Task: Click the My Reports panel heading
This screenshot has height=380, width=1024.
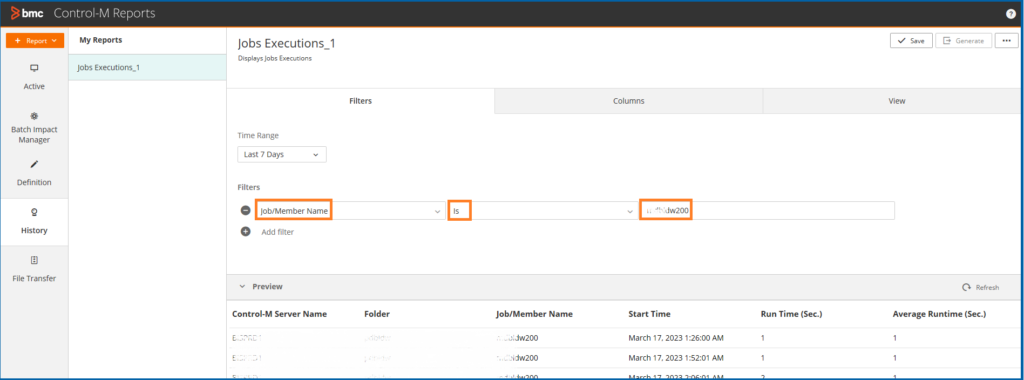Action: point(101,40)
